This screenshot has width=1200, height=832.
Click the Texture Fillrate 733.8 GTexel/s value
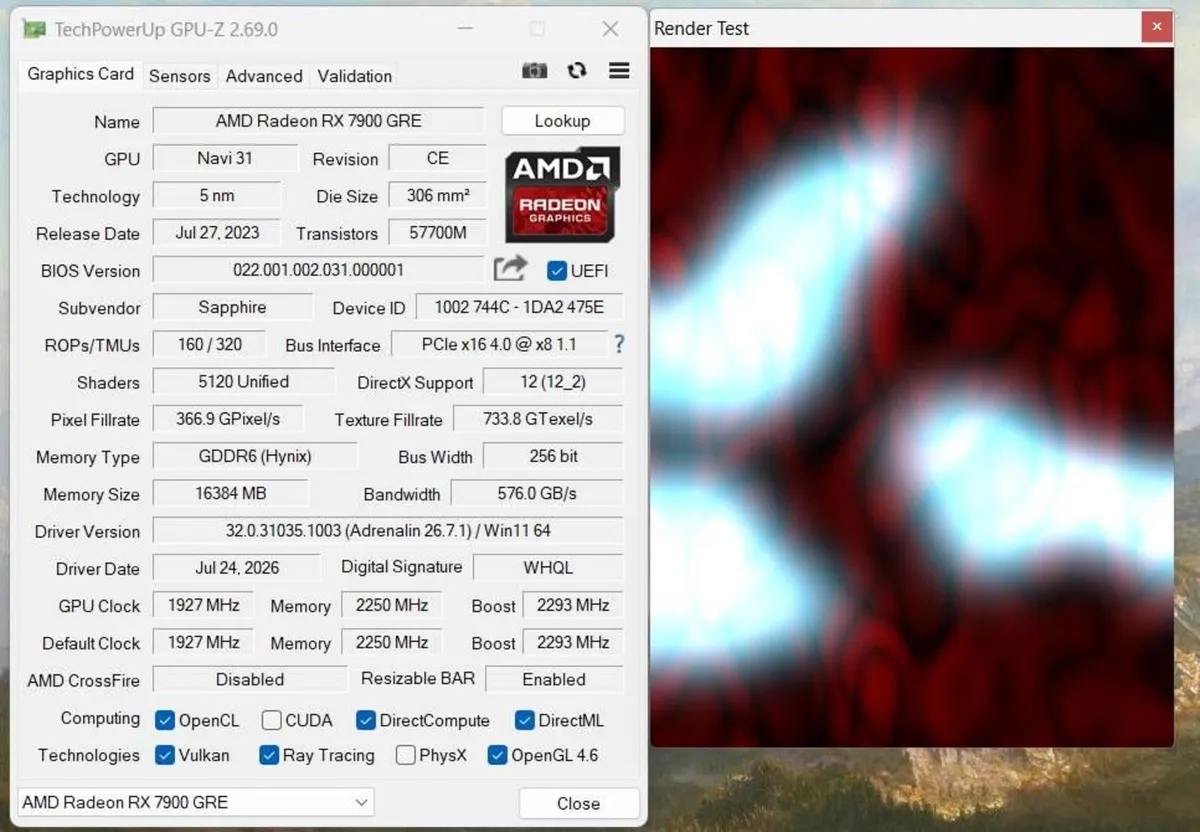tap(538, 419)
